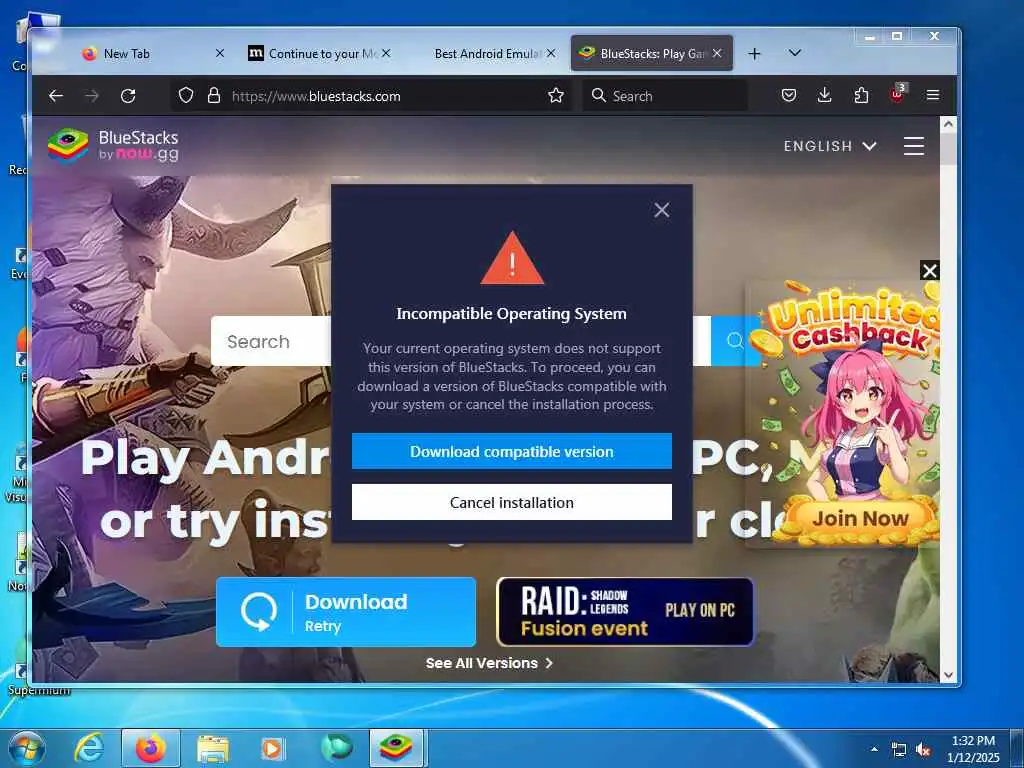This screenshot has width=1024, height=768.
Task: Click the green globe taskbar icon
Action: [x=336, y=748]
